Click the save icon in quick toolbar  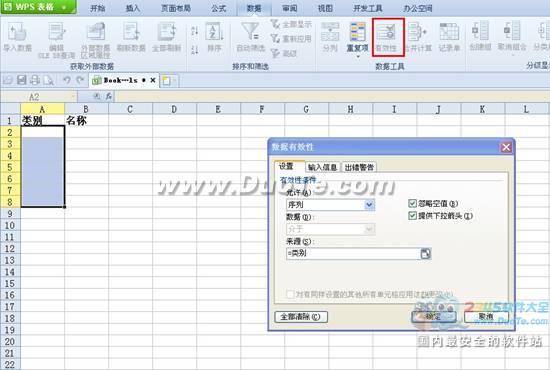point(21,81)
